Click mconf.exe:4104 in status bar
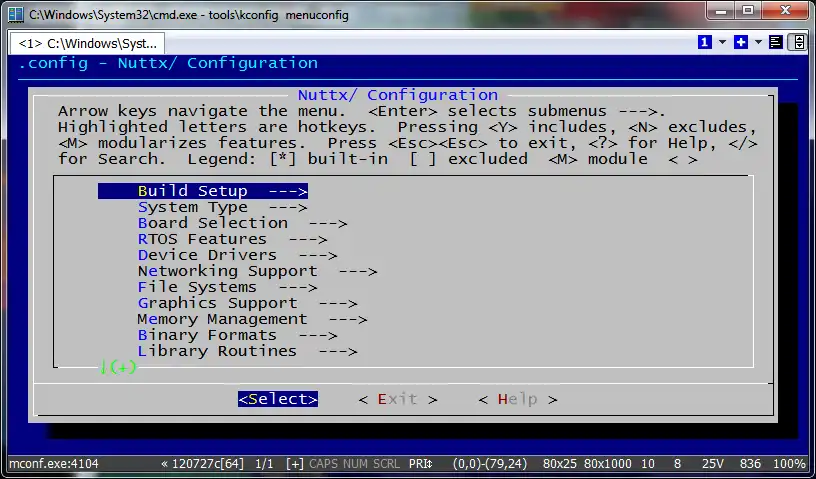 click(x=54, y=463)
